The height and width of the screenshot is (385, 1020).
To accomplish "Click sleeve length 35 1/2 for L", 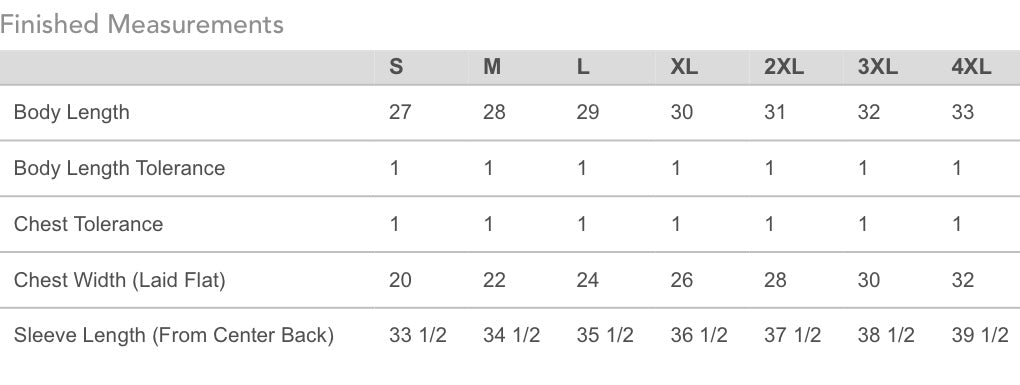I will point(605,336).
